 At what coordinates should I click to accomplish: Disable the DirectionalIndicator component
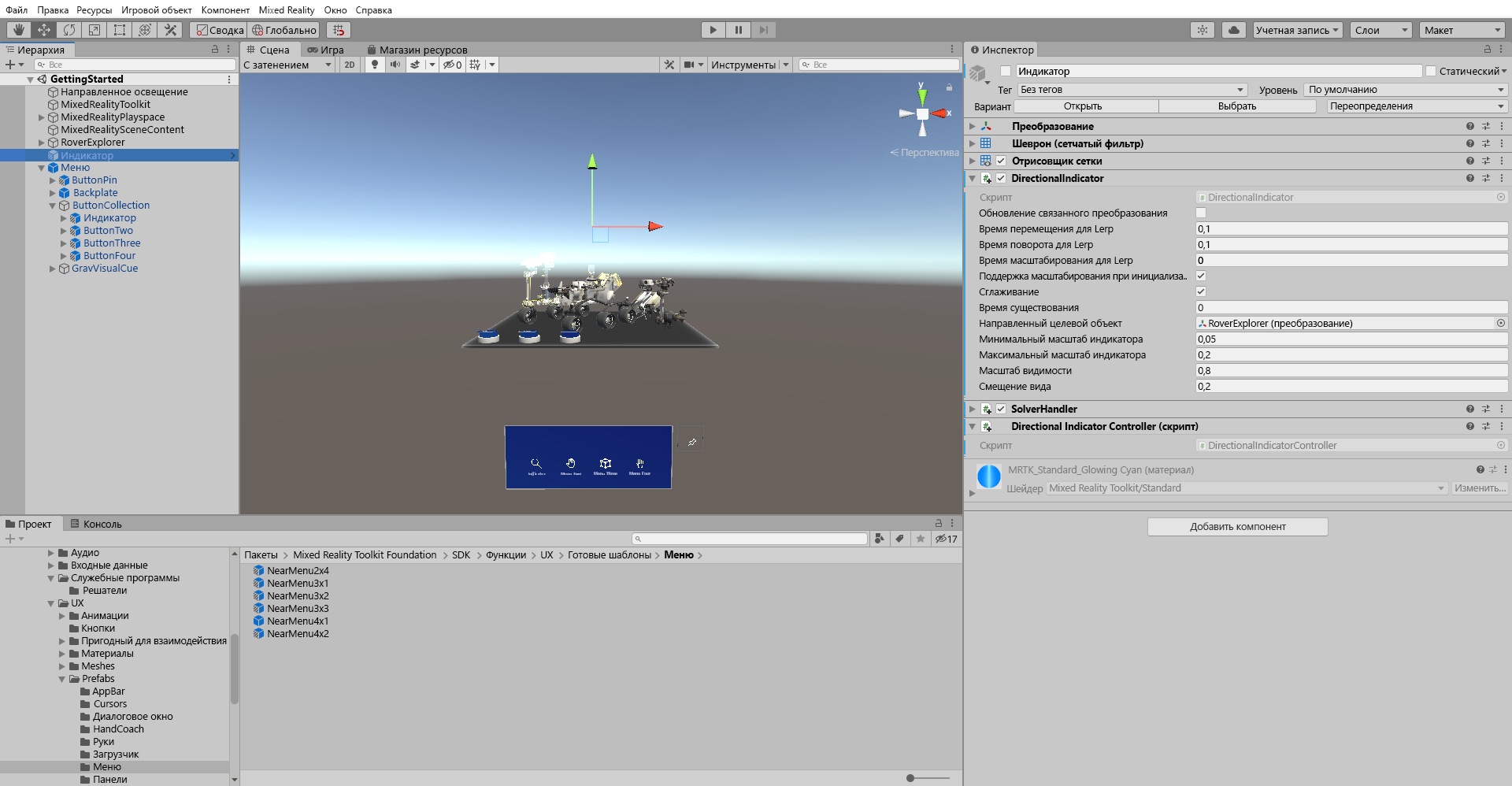tap(1001, 178)
